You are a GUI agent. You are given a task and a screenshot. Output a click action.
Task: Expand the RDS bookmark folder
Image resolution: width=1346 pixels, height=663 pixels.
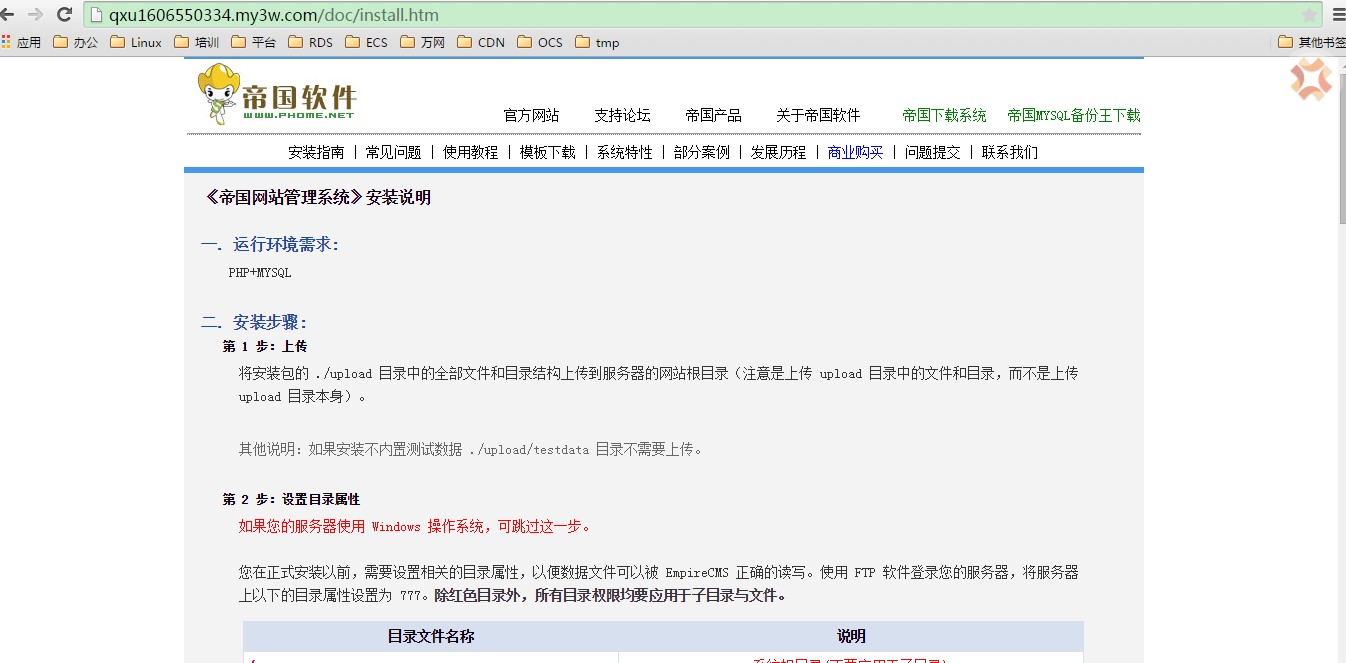coord(310,42)
